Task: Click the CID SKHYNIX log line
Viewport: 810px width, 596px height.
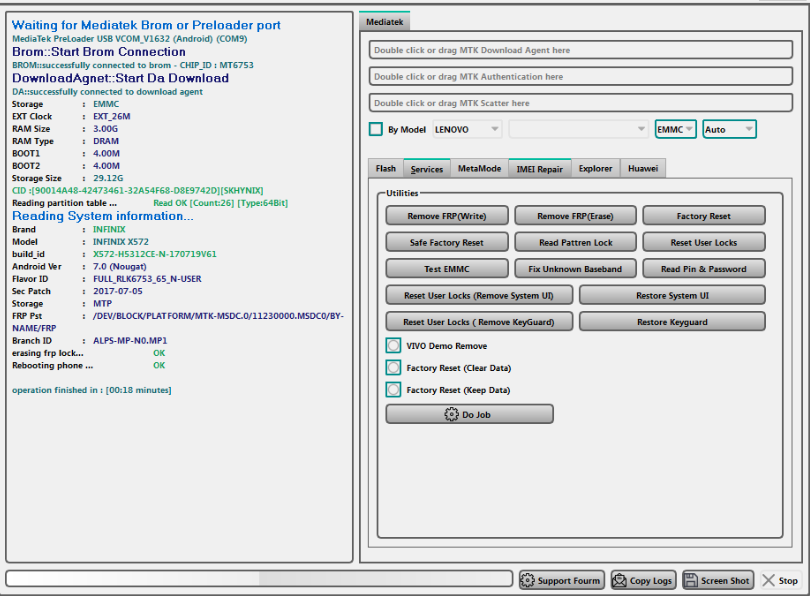Action: tap(137, 191)
